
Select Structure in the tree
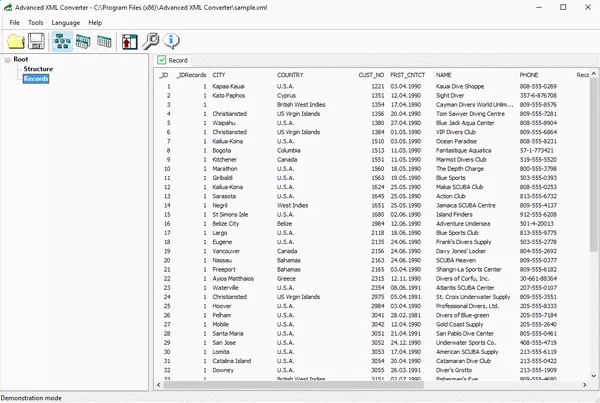coord(38,69)
